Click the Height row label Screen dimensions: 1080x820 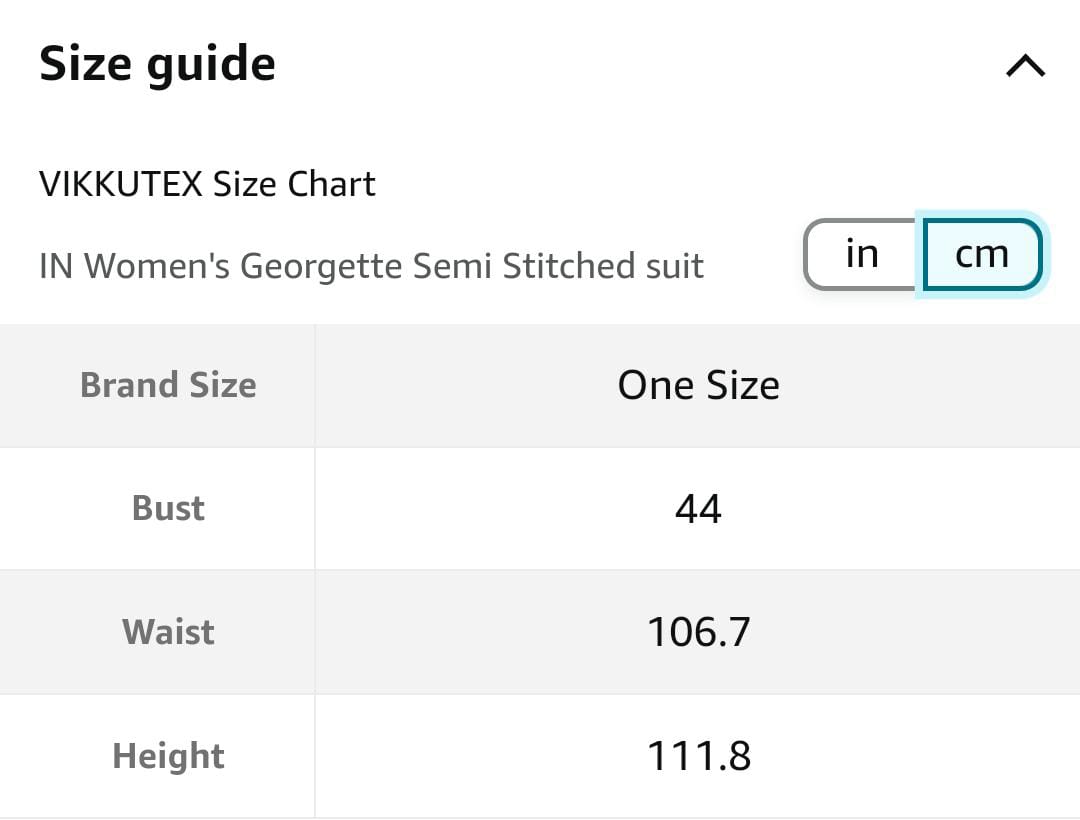(168, 756)
